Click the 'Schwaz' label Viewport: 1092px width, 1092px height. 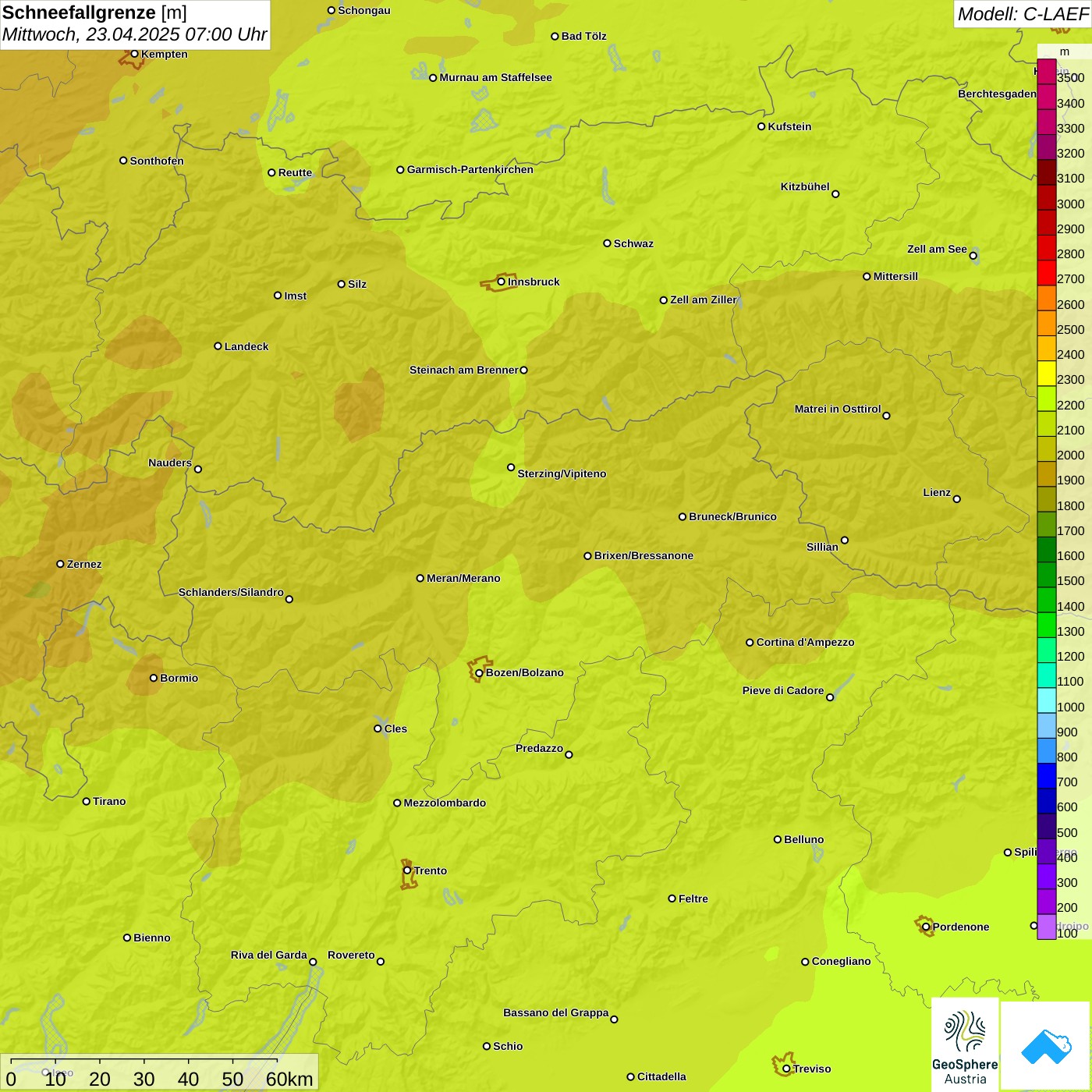click(x=633, y=243)
